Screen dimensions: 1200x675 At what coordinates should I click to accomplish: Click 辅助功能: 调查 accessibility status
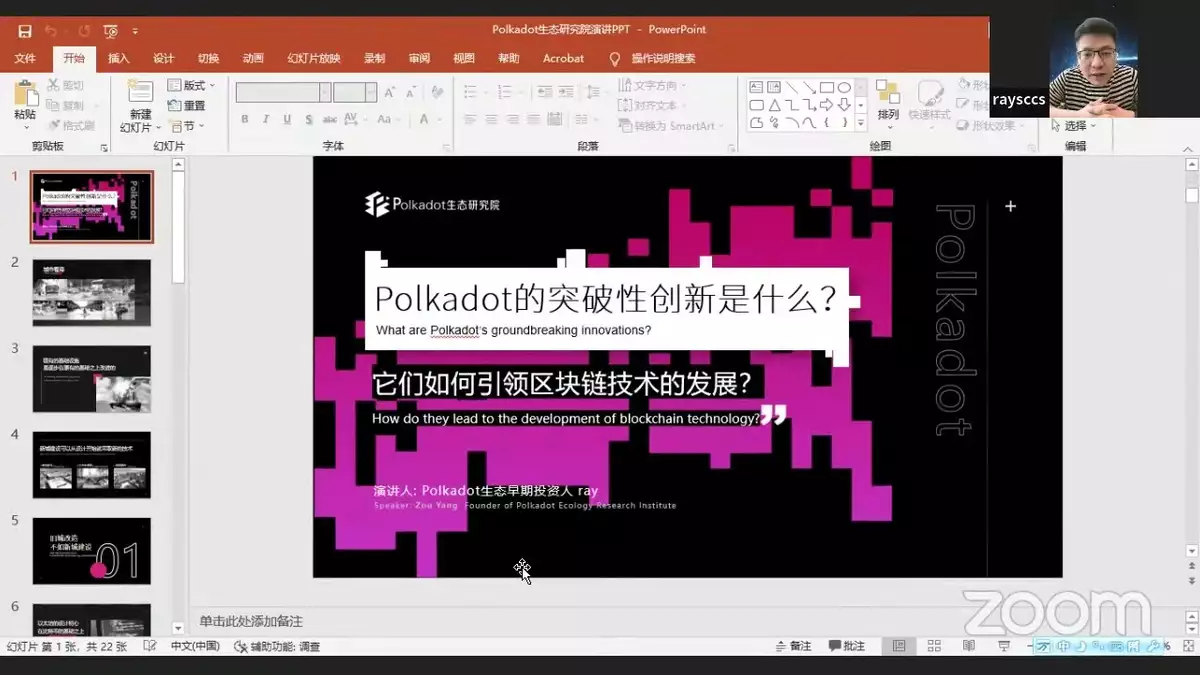(x=277, y=647)
